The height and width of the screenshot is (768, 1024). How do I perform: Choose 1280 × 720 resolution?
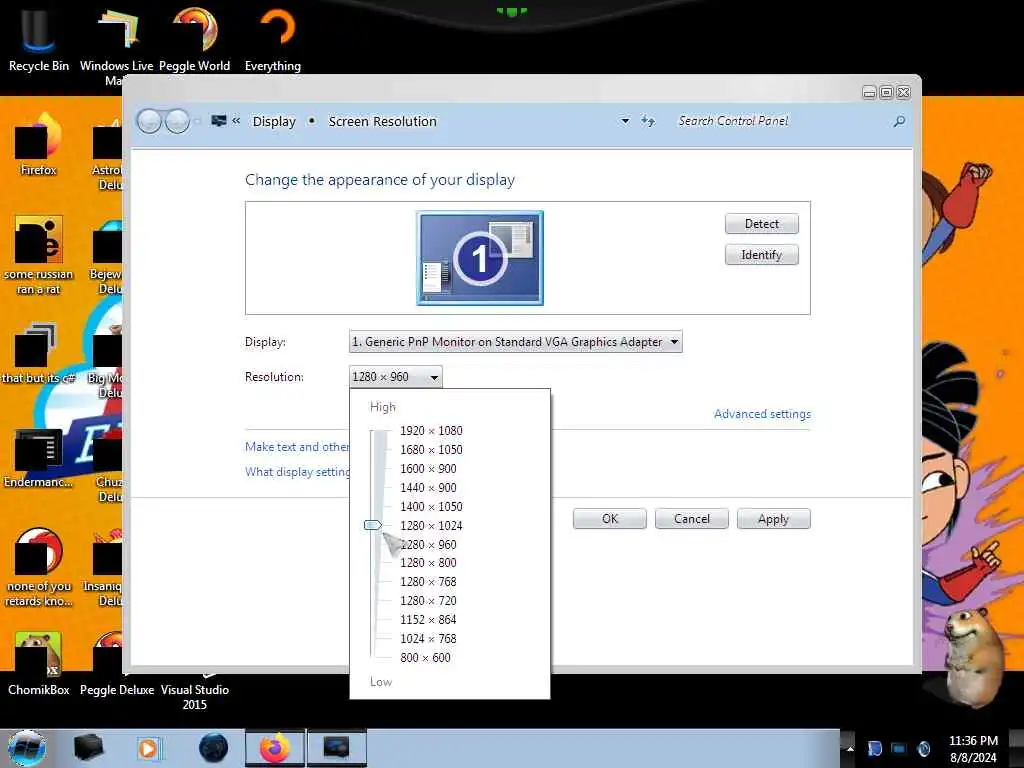[x=428, y=601]
